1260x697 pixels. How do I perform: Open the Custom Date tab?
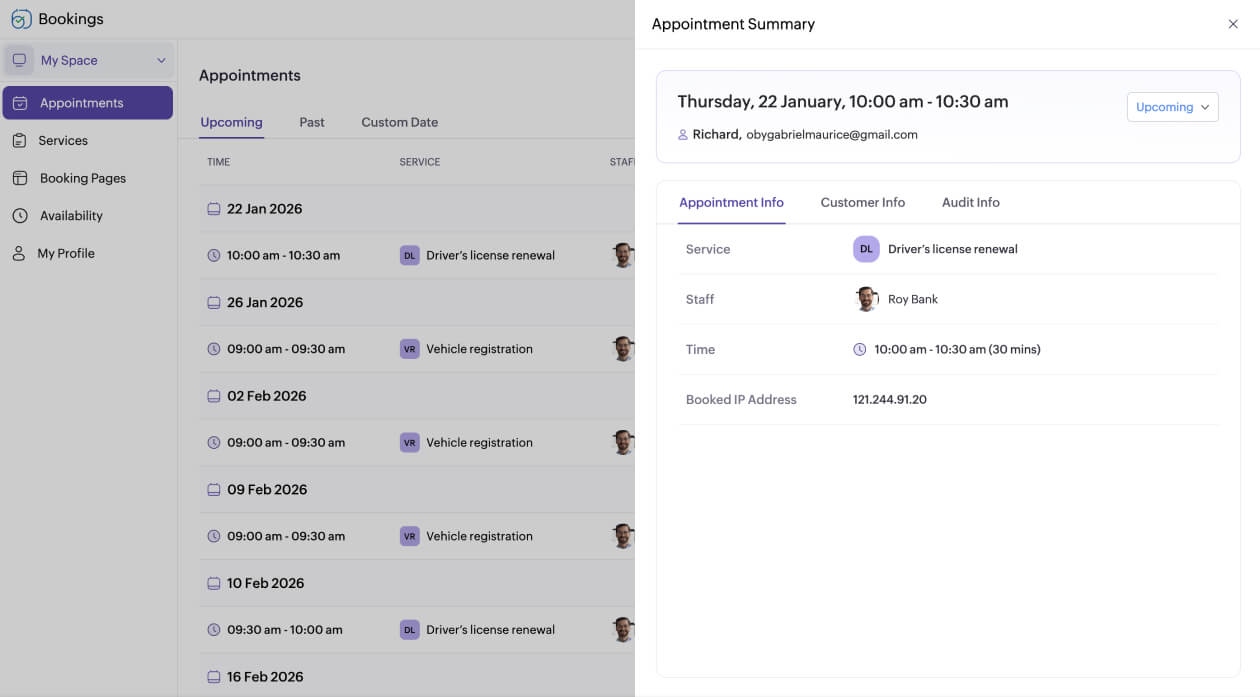[x=399, y=122]
